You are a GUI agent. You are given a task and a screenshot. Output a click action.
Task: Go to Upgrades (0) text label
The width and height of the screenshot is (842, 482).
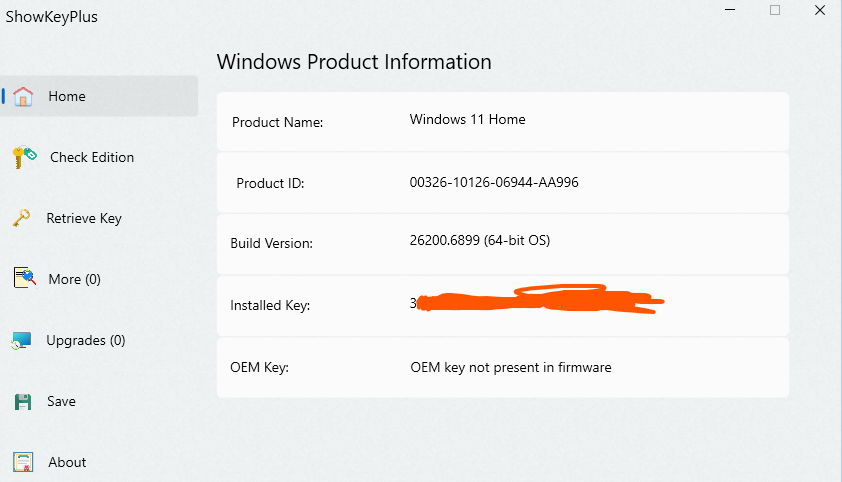pos(86,340)
